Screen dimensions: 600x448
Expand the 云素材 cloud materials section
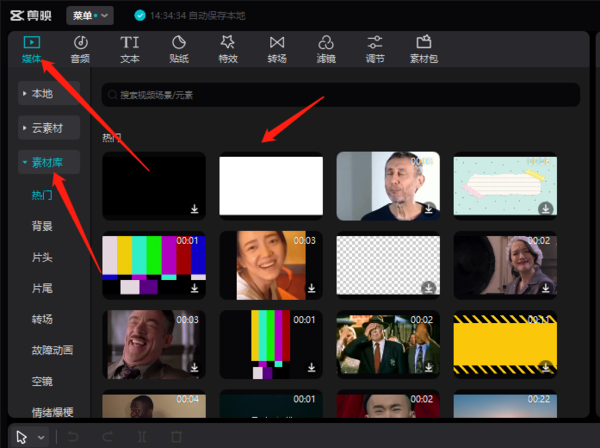[48, 128]
